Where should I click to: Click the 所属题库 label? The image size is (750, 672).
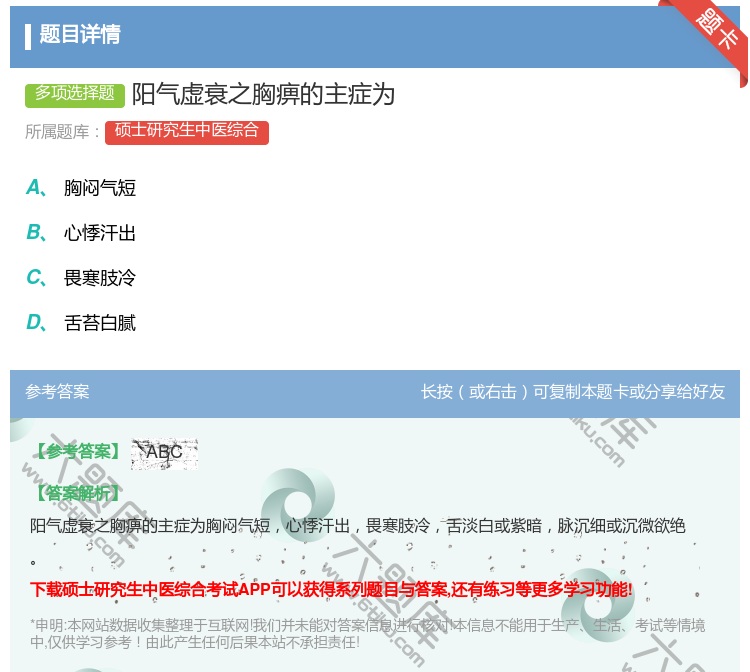63,132
